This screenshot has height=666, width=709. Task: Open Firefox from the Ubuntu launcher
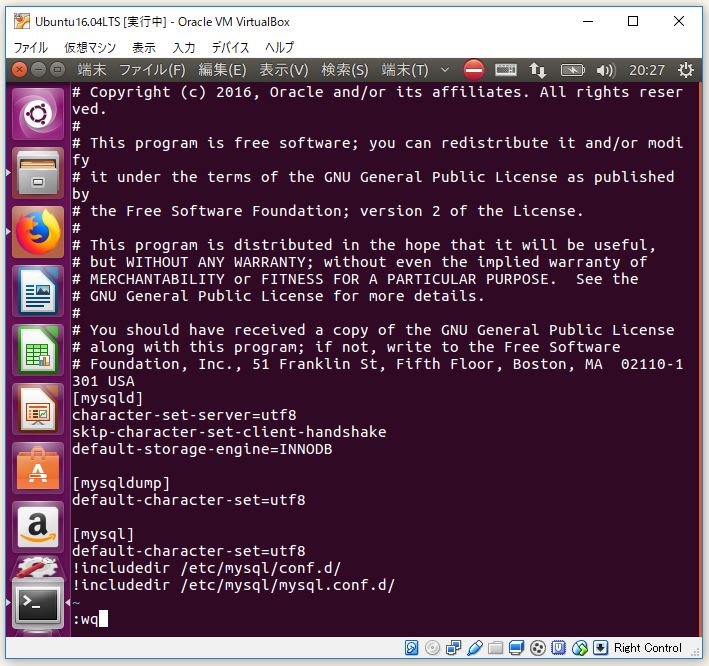point(38,232)
